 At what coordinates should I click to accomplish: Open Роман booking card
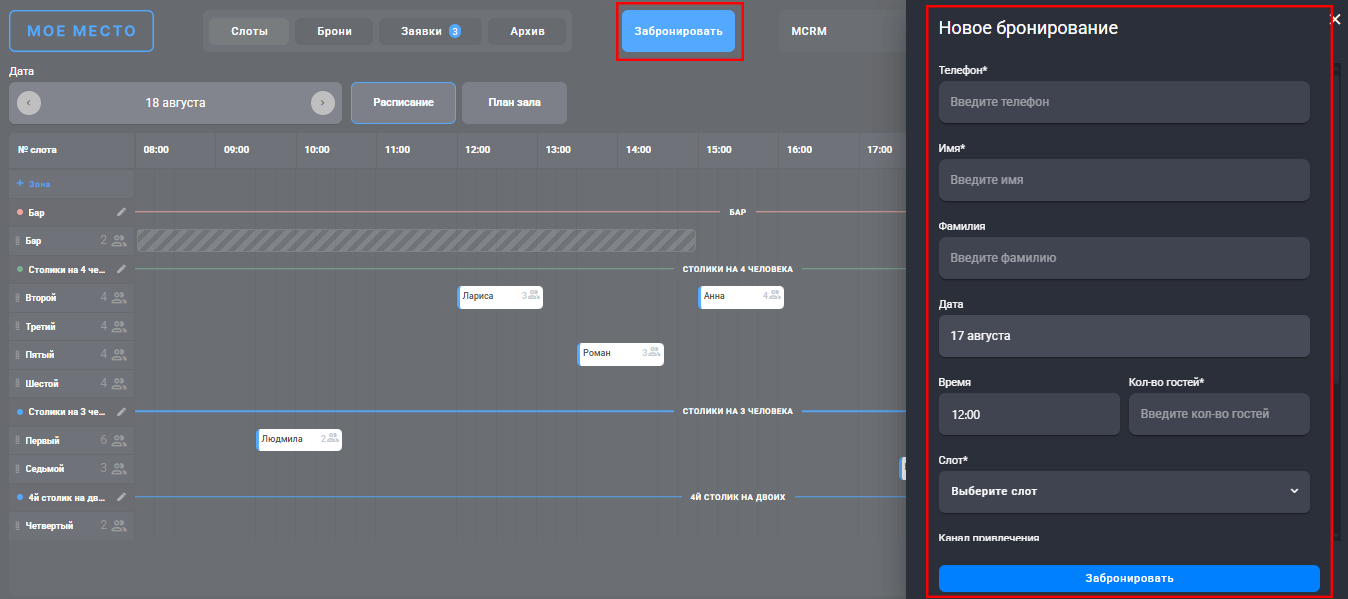point(621,353)
